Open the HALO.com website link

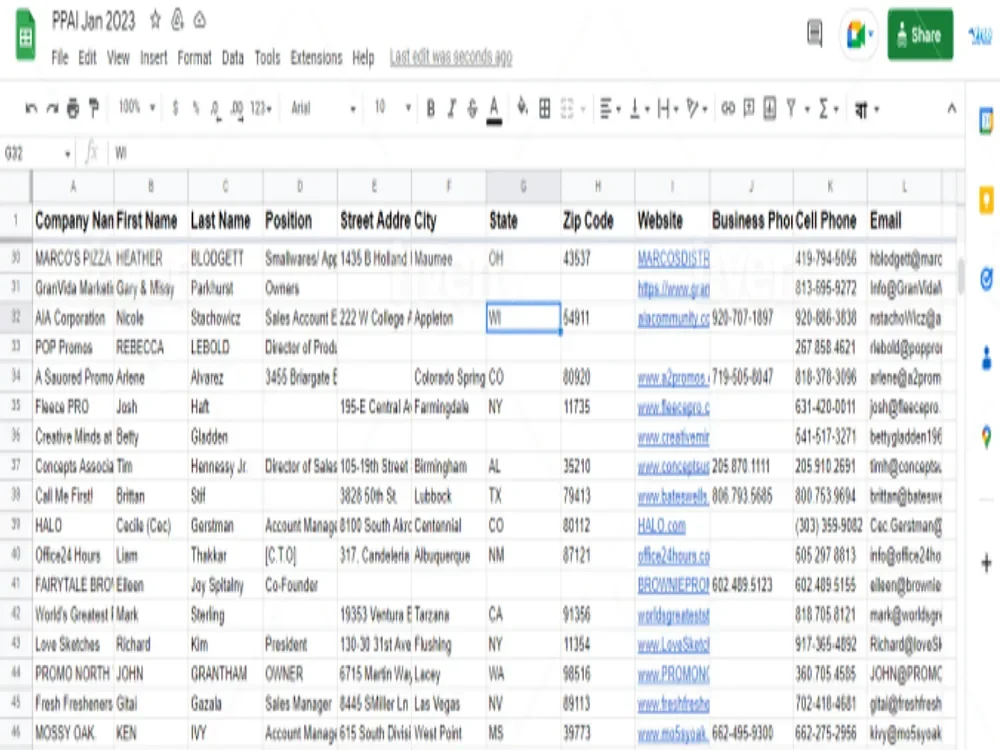coord(661,526)
